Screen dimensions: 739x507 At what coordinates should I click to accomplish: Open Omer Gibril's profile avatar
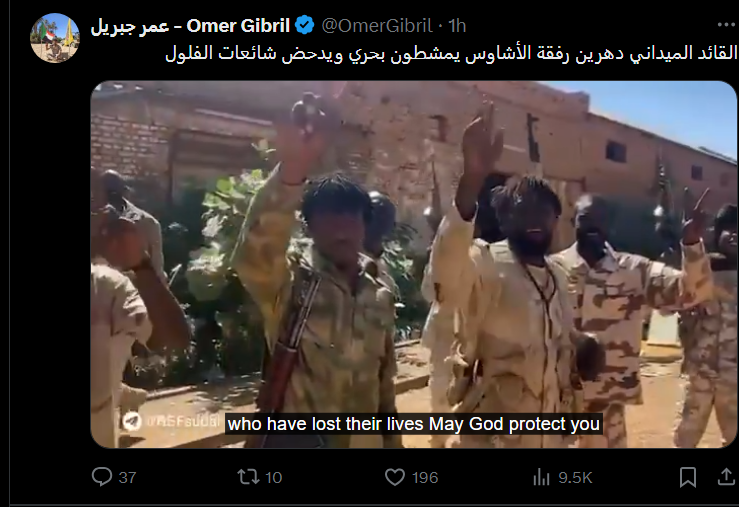(55, 38)
